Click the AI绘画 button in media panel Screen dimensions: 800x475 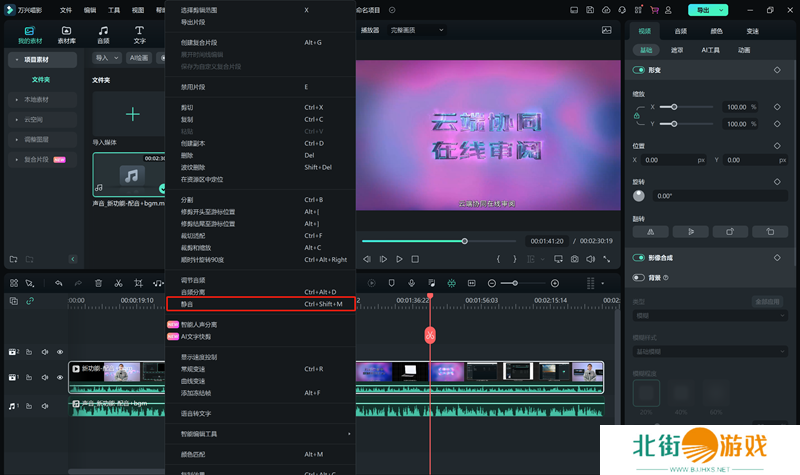[x=139, y=58]
